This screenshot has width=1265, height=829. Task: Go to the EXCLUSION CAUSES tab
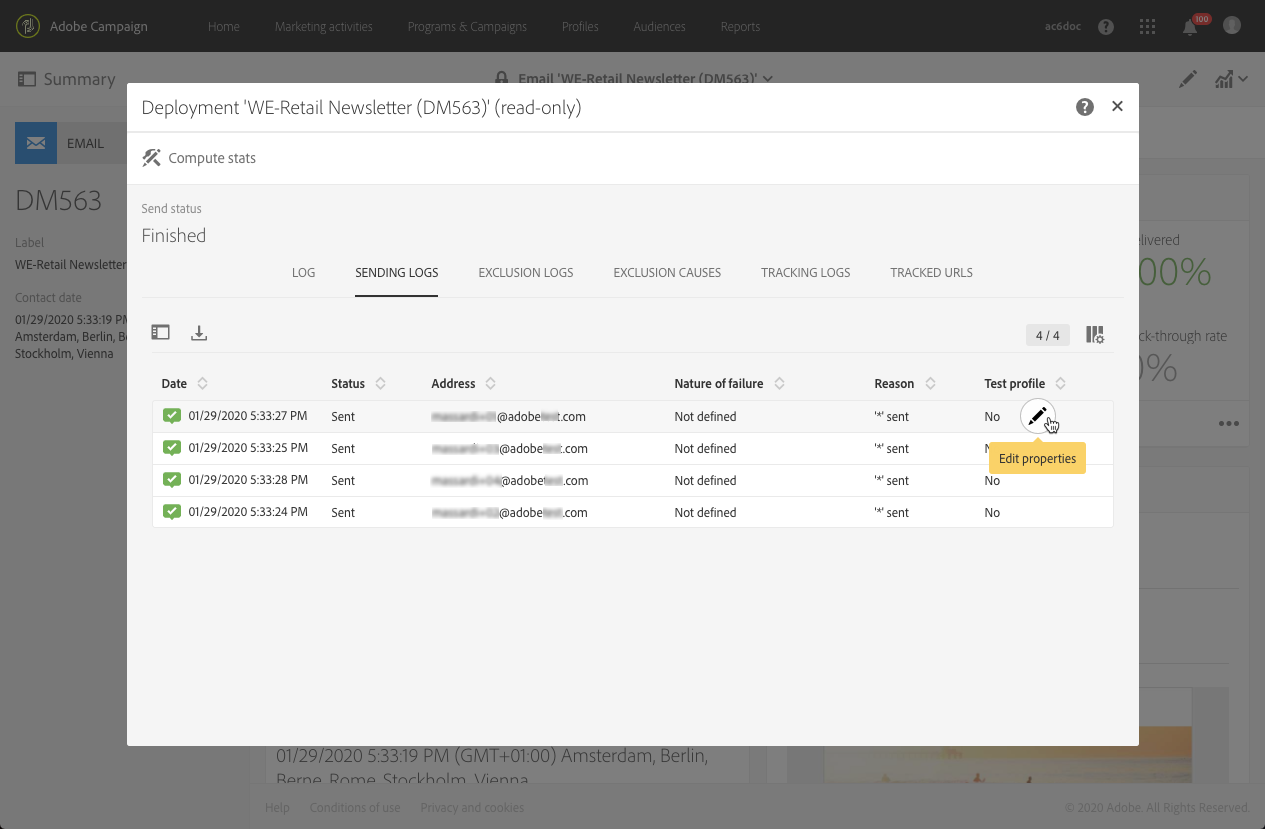pos(667,272)
